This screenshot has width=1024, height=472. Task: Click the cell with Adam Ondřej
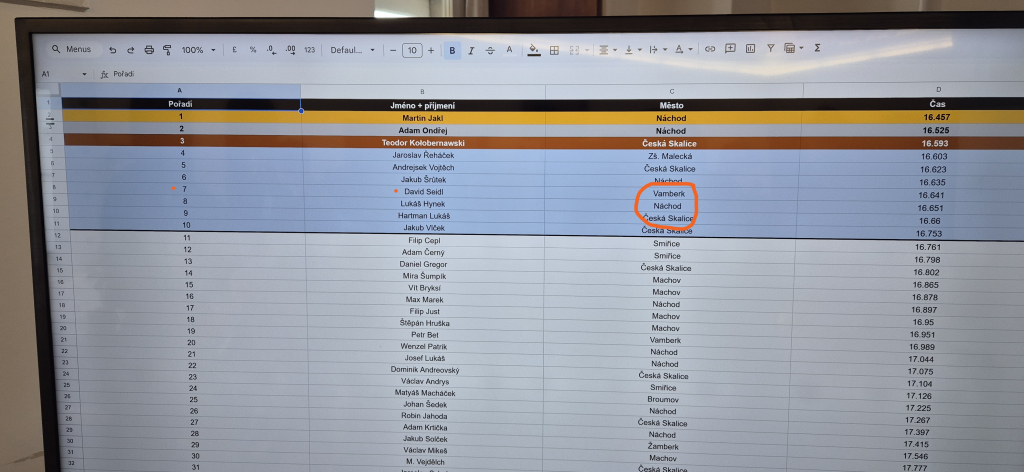coord(423,131)
